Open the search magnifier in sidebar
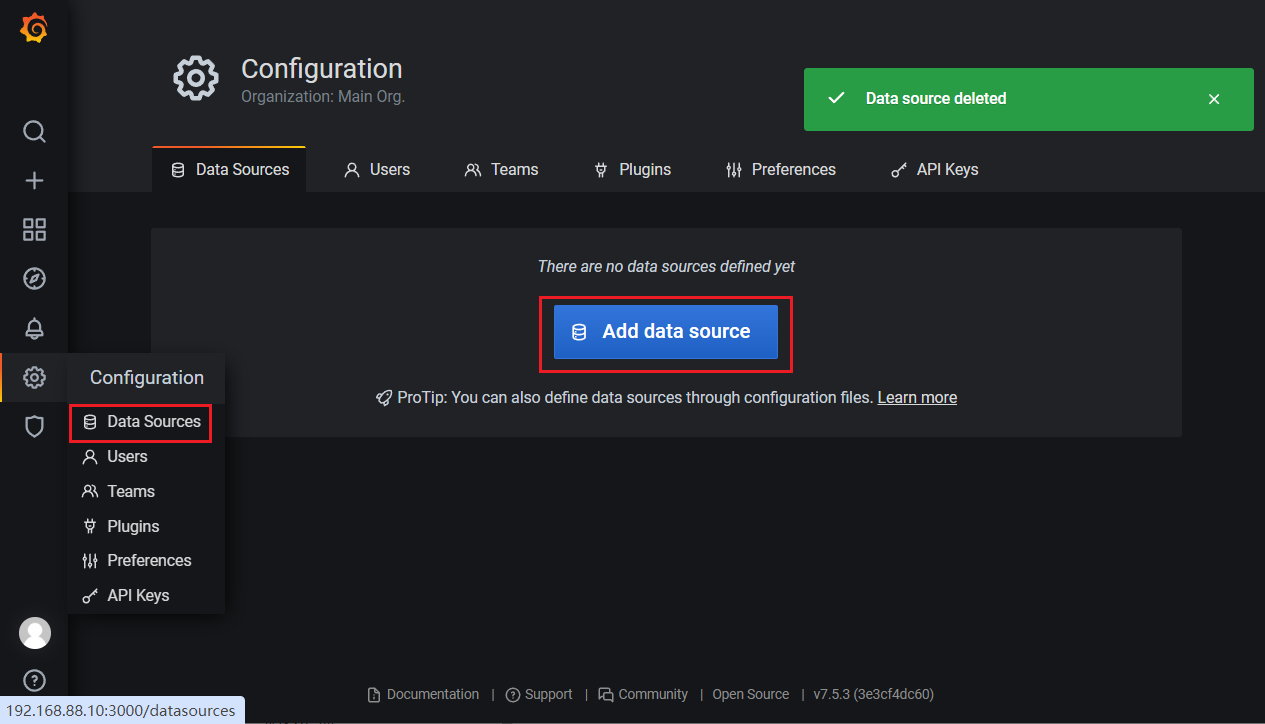1265x724 pixels. 34,132
